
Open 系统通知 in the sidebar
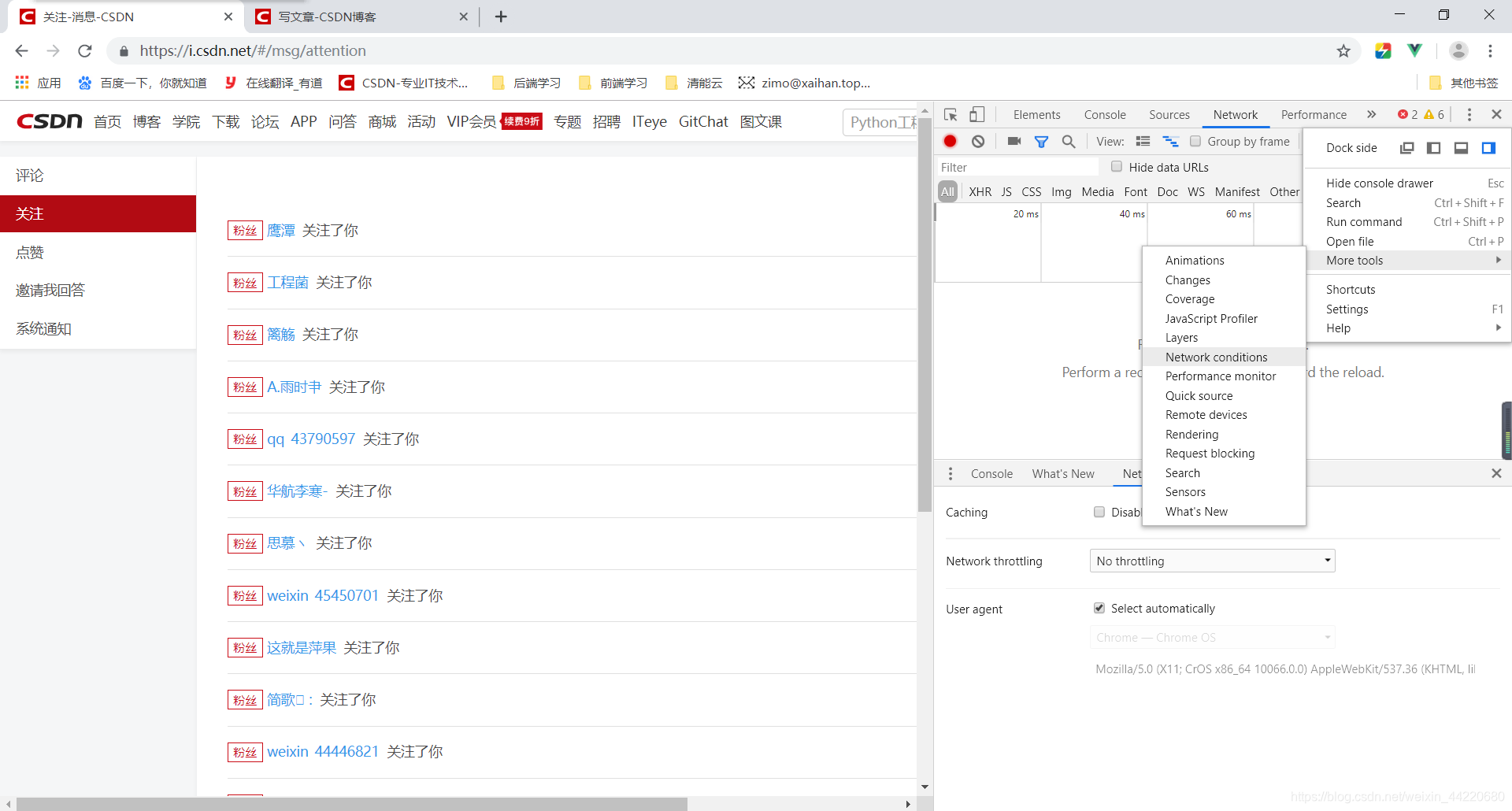point(98,329)
